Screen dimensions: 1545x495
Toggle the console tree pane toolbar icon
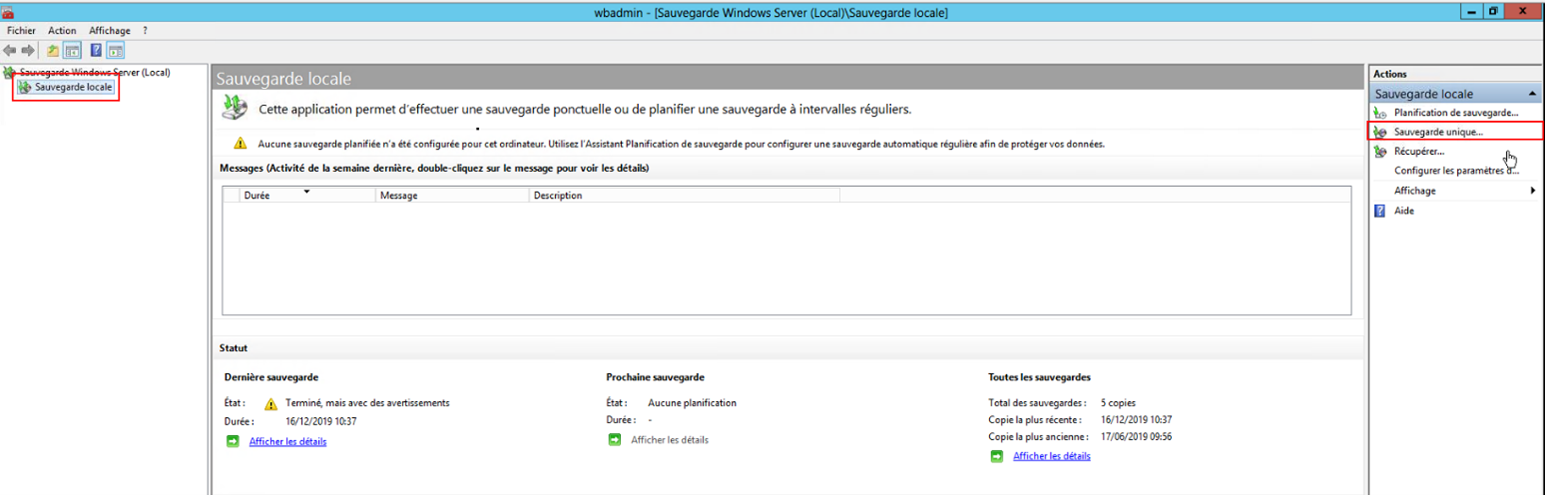coord(72,50)
